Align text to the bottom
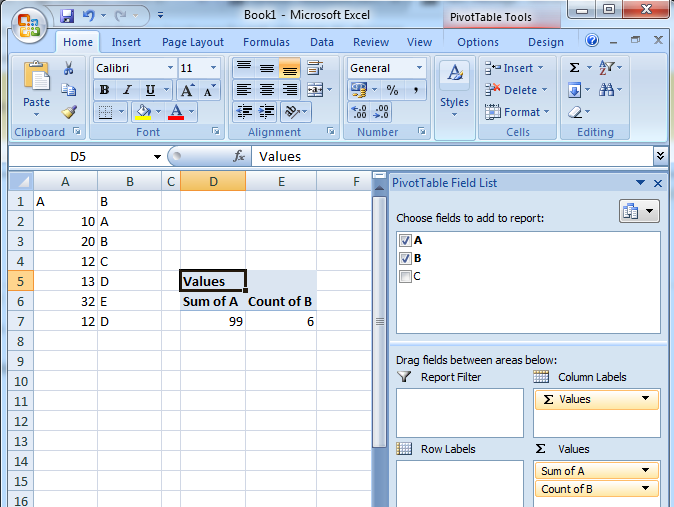The height and width of the screenshot is (507, 674). click(x=290, y=68)
